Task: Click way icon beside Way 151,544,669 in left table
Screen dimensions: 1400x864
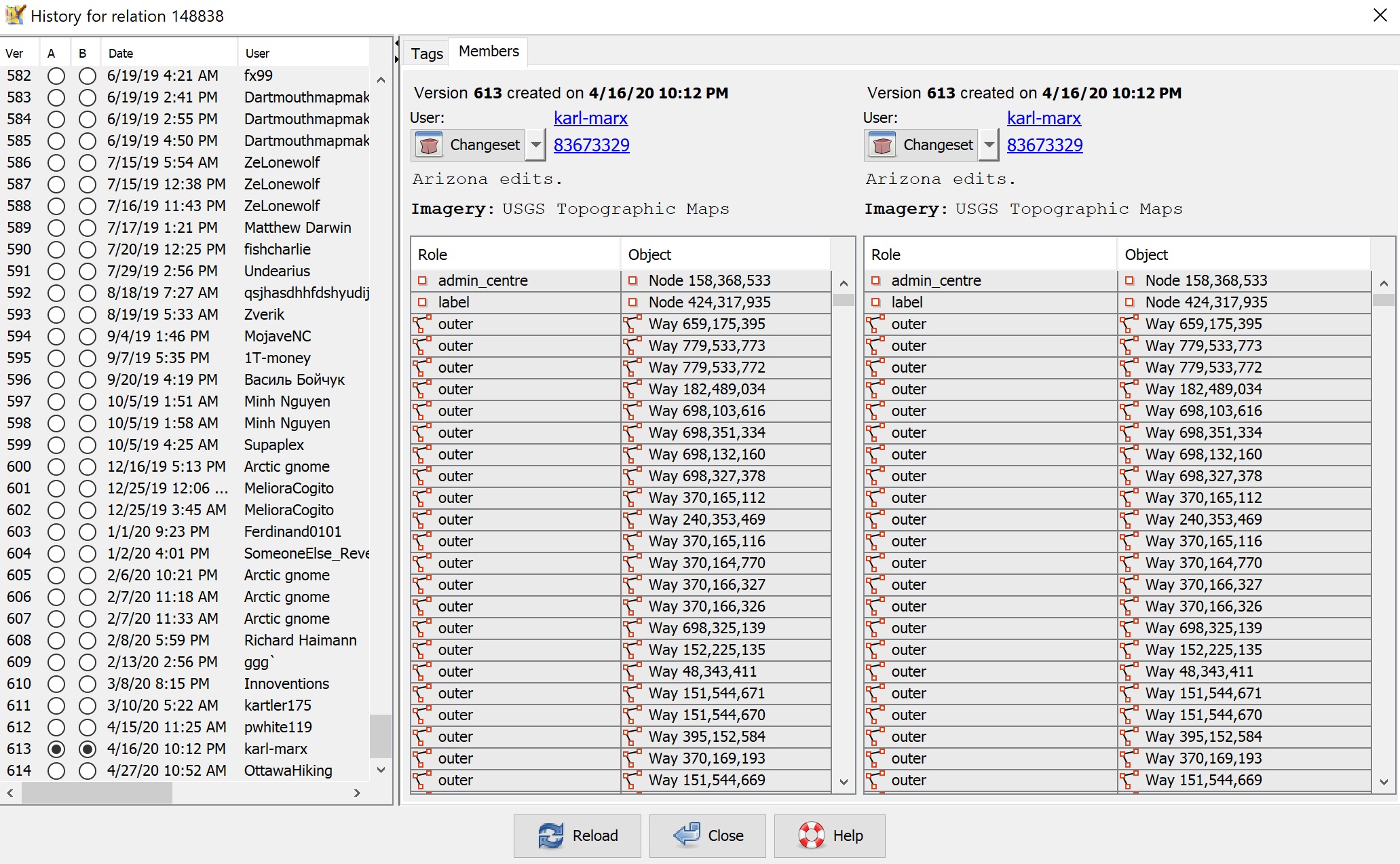Action: 632,780
